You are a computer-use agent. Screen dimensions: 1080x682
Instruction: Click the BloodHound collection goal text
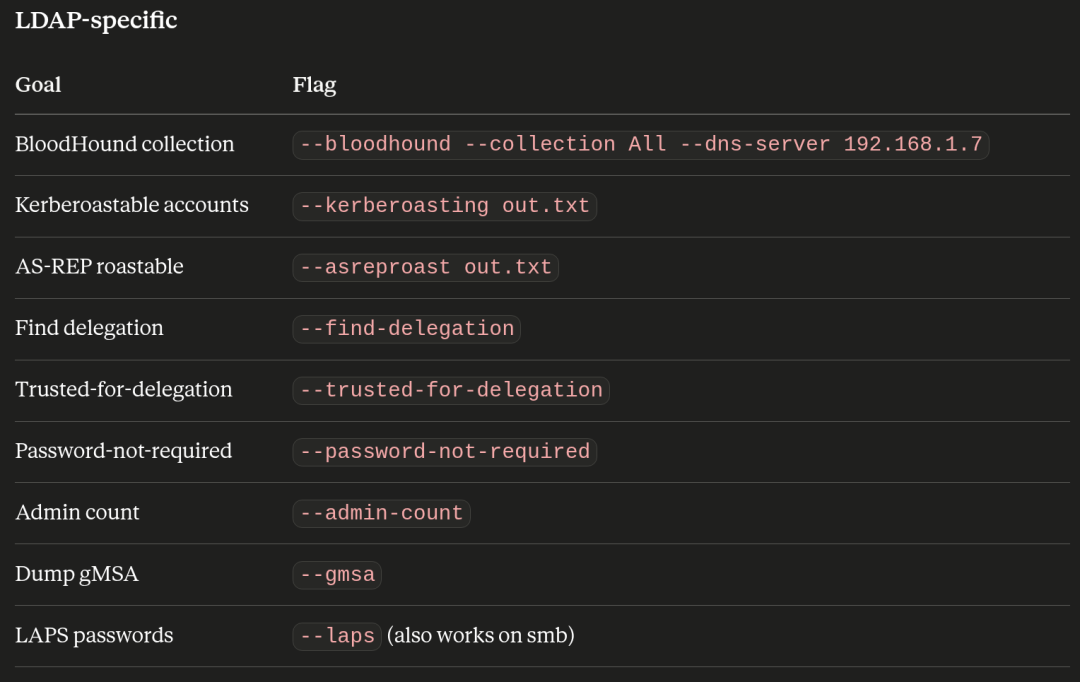tap(125, 144)
